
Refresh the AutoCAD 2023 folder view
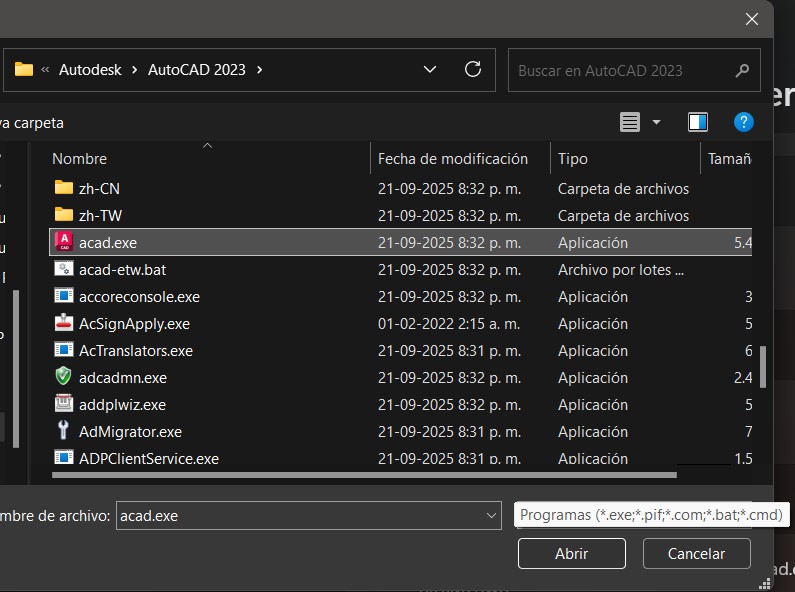pos(473,69)
